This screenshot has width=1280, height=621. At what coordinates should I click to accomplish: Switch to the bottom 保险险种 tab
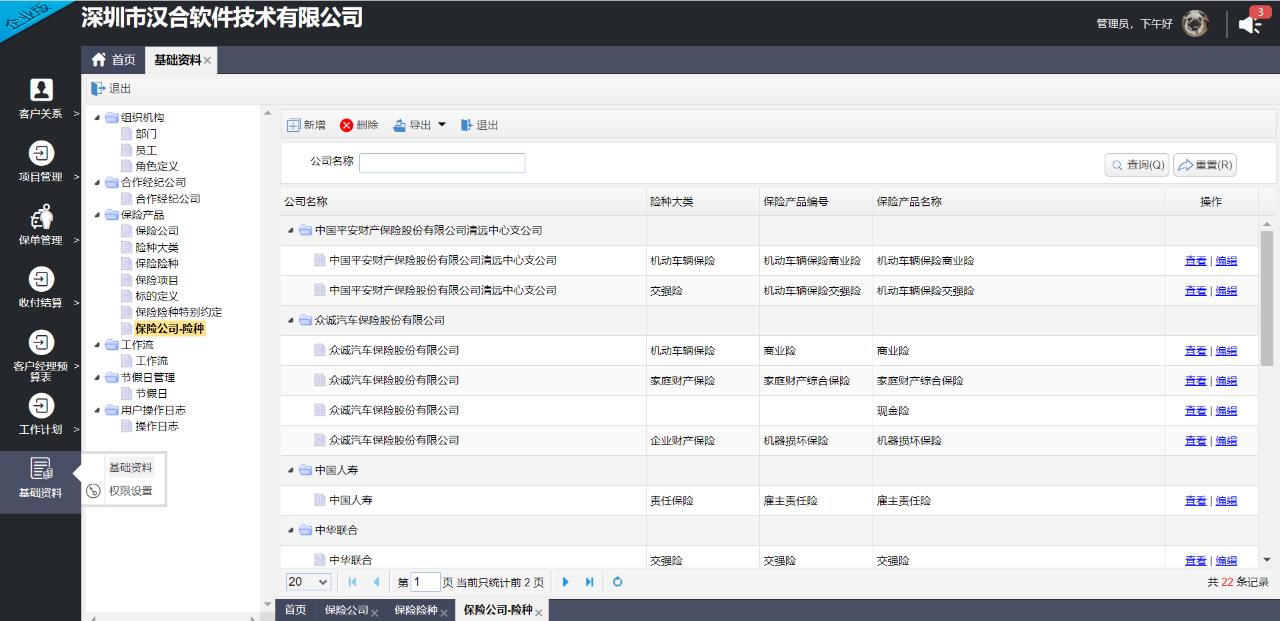415,610
